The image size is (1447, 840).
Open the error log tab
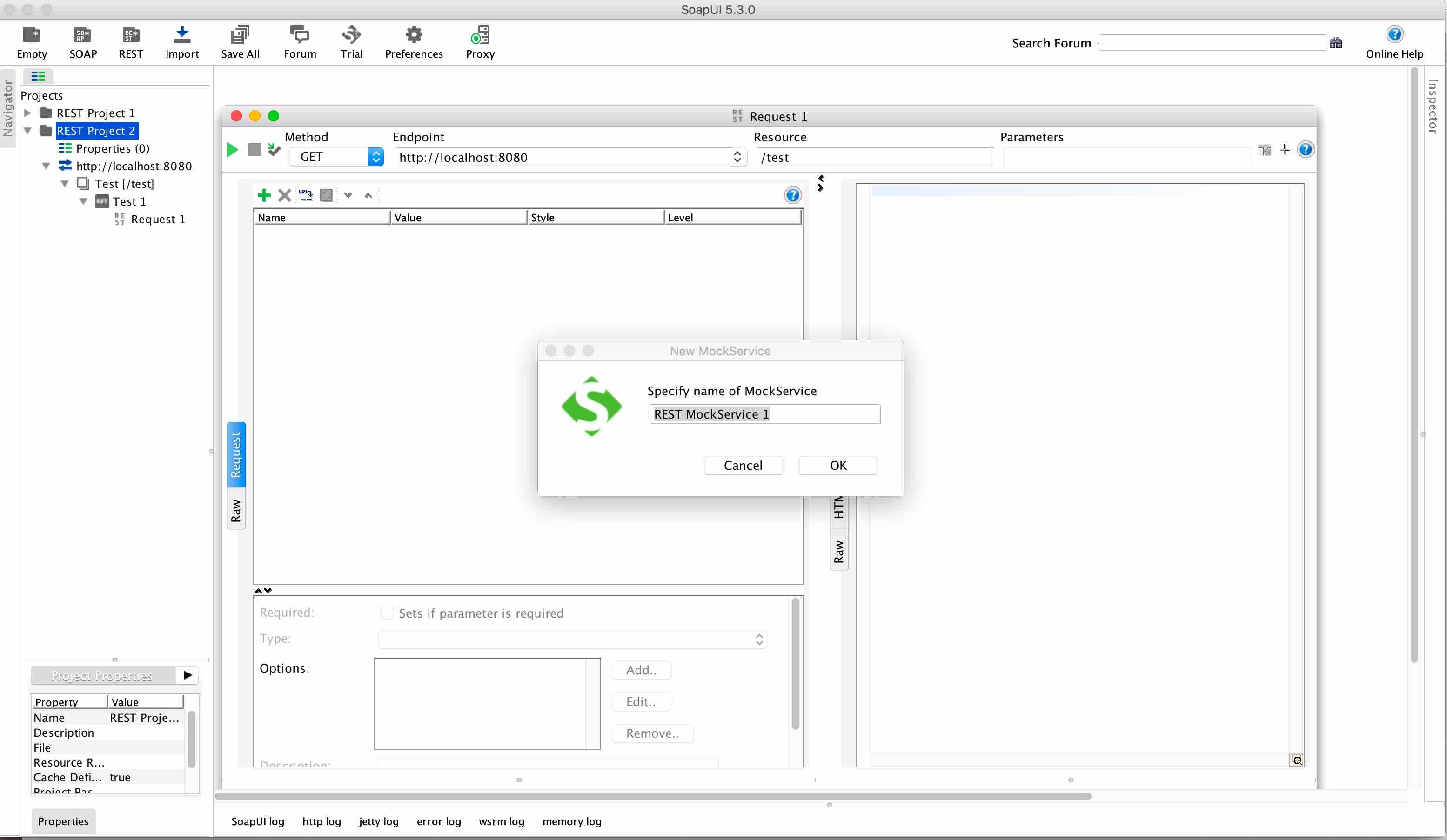click(439, 821)
